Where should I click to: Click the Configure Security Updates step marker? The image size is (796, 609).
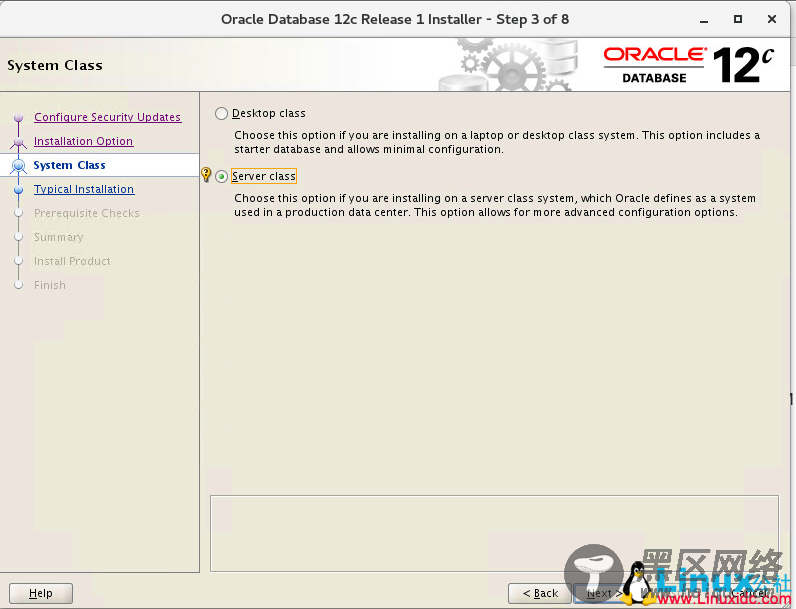[19, 118]
